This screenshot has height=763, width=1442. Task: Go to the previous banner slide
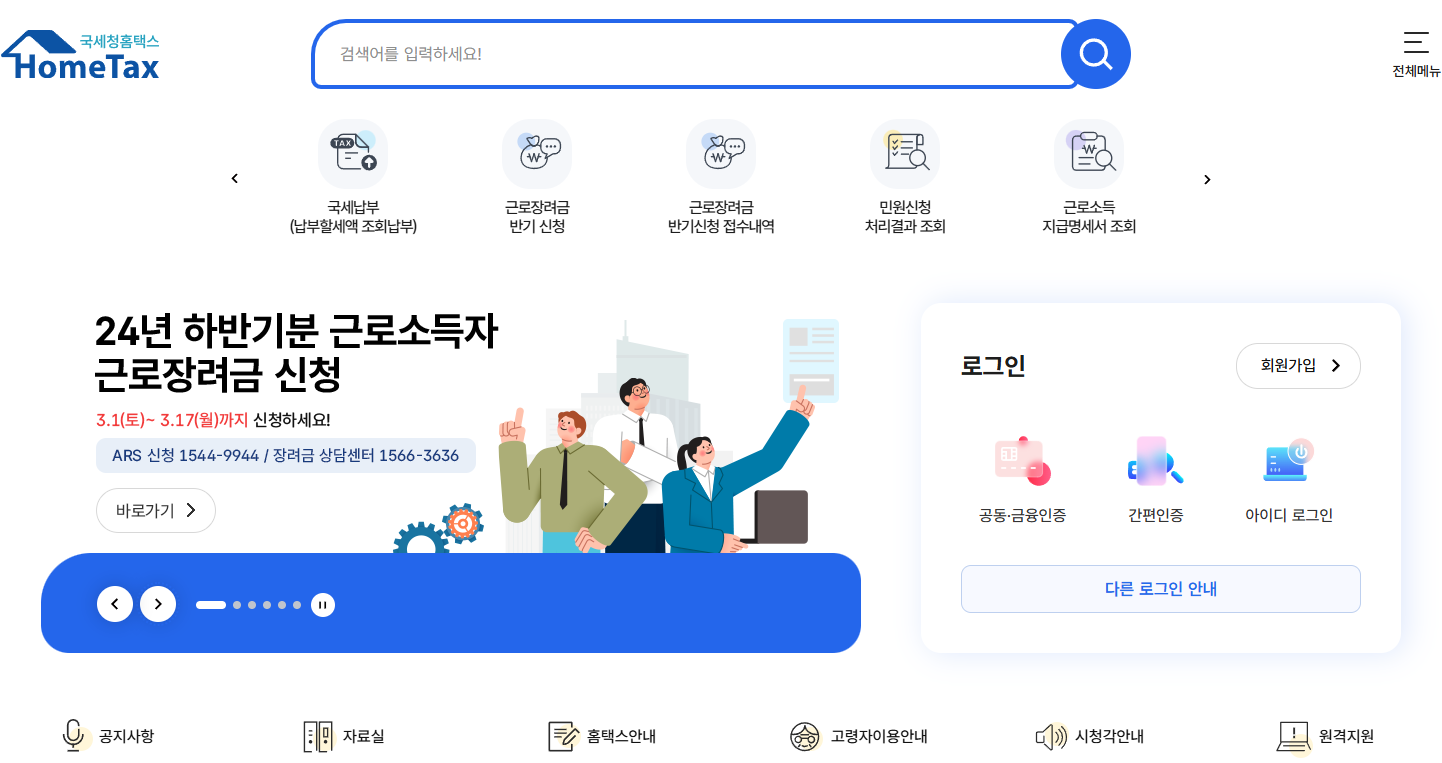[115, 604]
